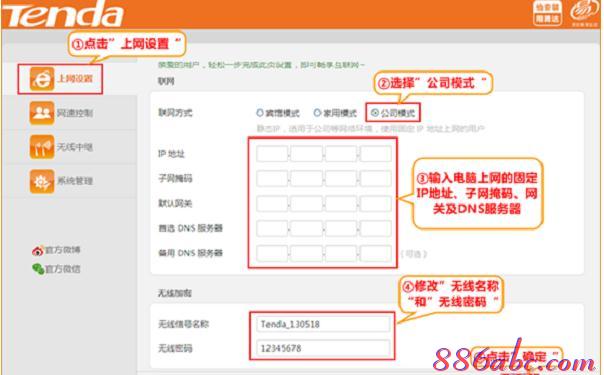Focus second octet box of 首选 DNS 服务器
This screenshot has width=604, height=375.
pyautogui.click(x=307, y=228)
